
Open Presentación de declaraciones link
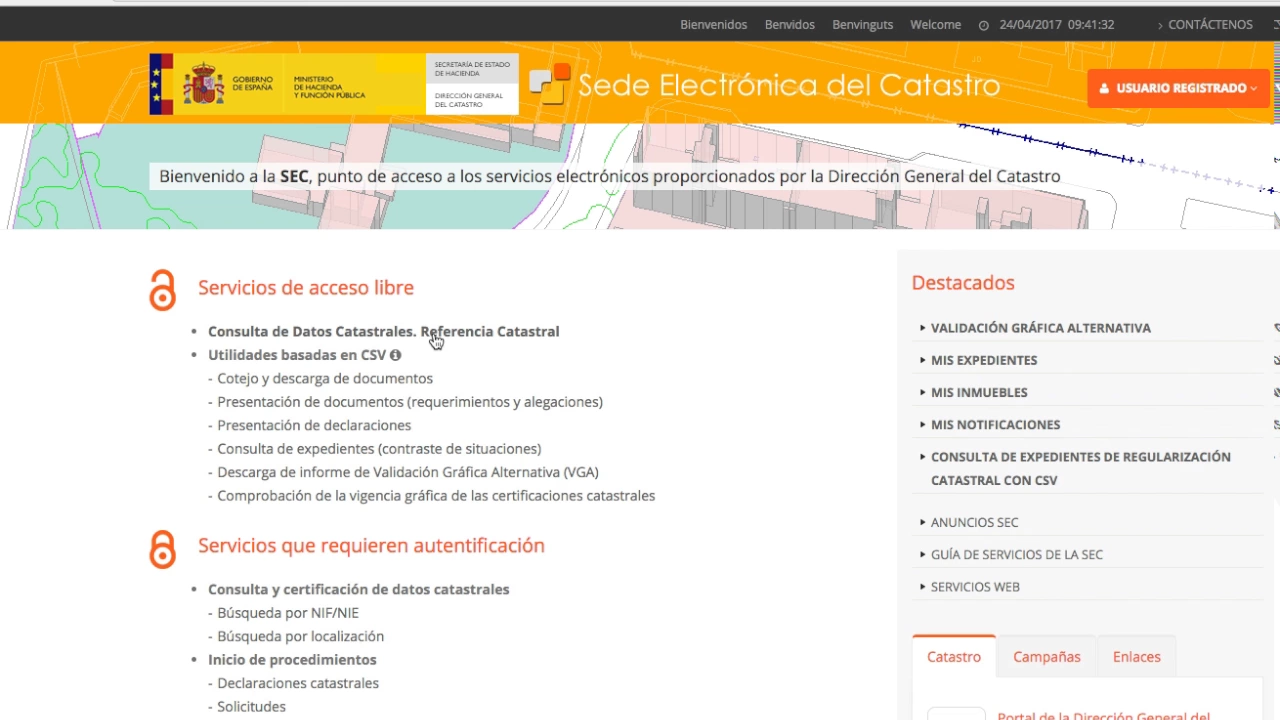(314, 425)
